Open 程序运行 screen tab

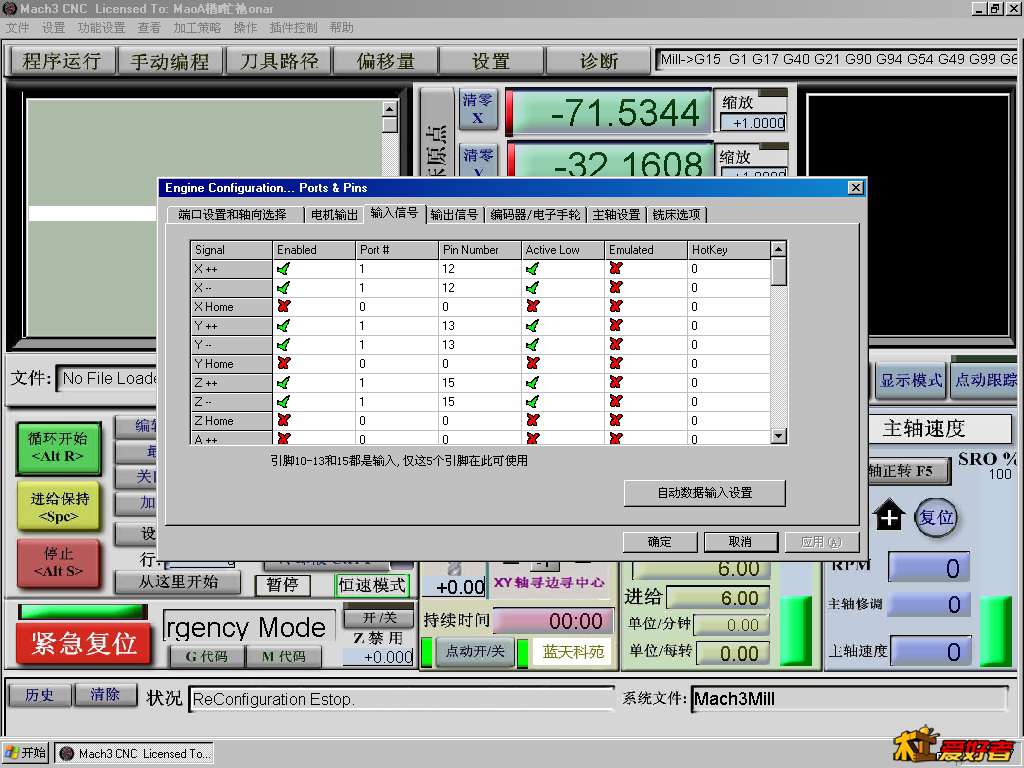pos(63,61)
